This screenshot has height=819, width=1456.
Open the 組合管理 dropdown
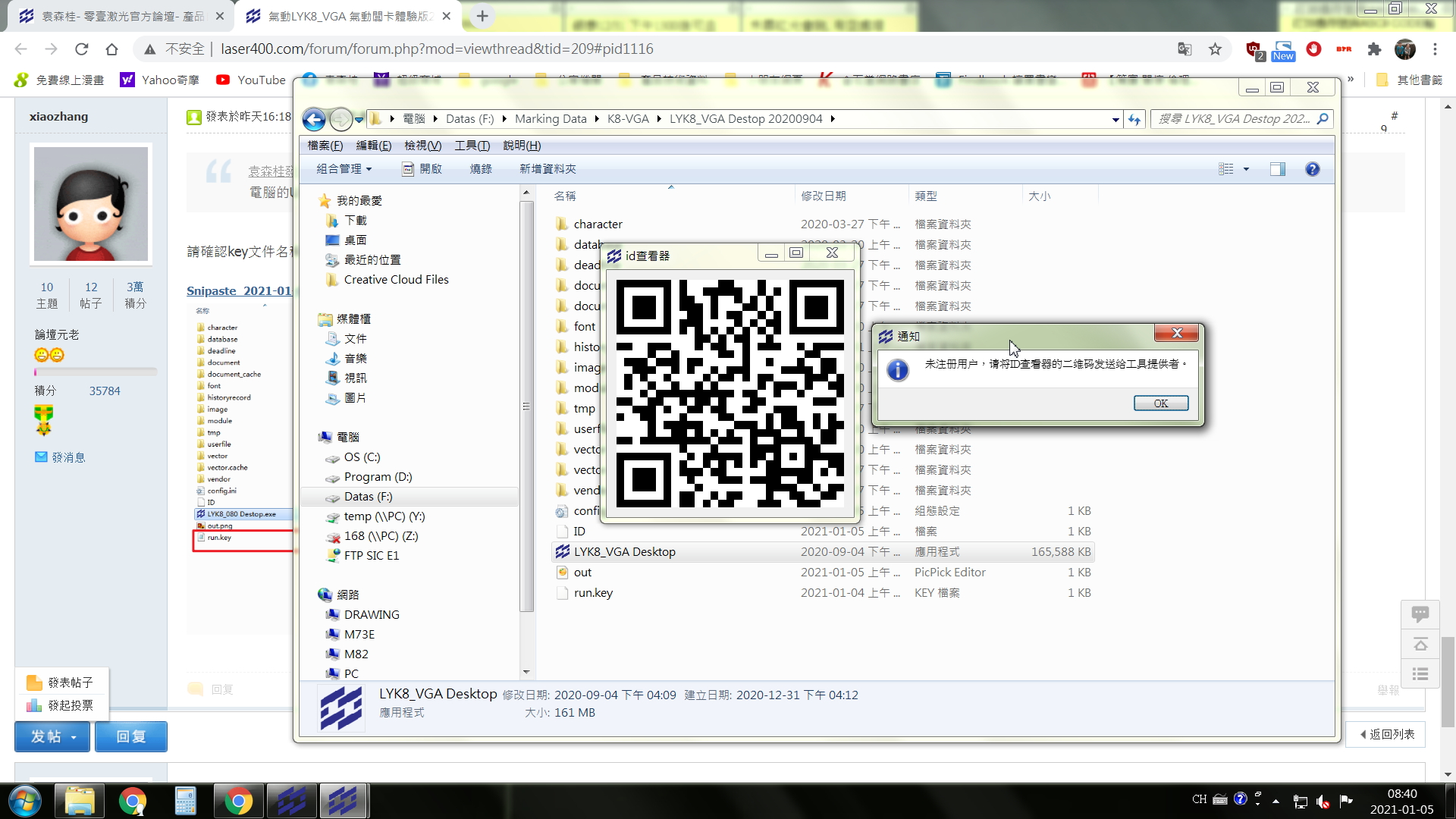tap(344, 169)
